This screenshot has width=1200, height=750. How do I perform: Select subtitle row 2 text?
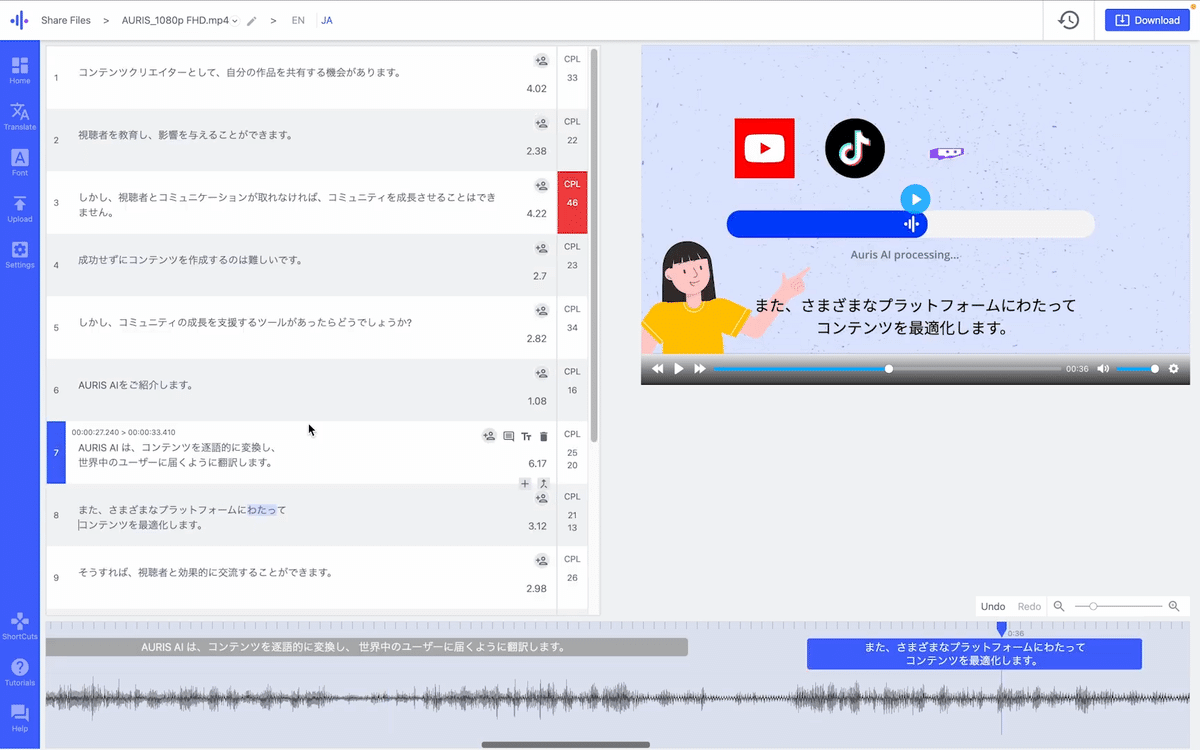pyautogui.click(x=185, y=135)
